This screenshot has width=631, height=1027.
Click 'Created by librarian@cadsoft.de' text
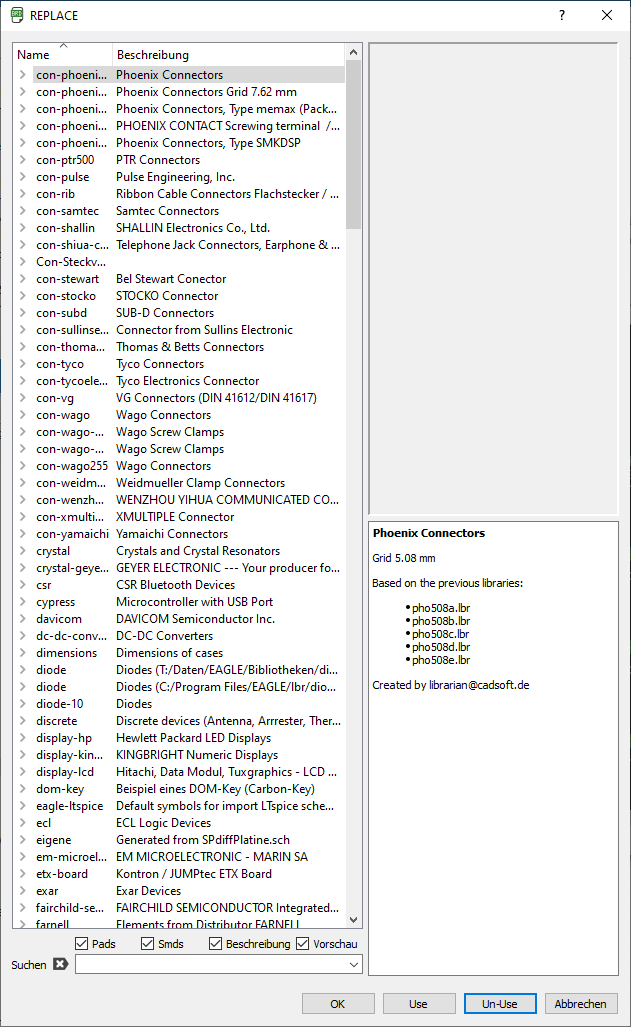(x=451, y=685)
